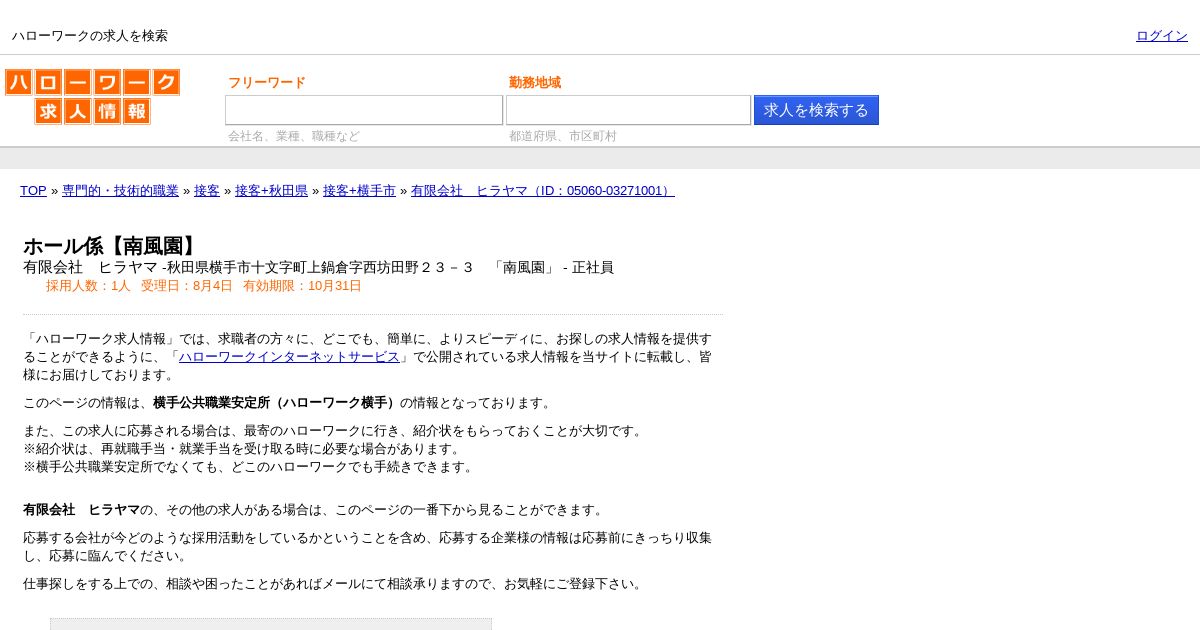Image resolution: width=1200 pixels, height=630 pixels.
Task: Click the 勤務地域 label
Action: pos(535,83)
